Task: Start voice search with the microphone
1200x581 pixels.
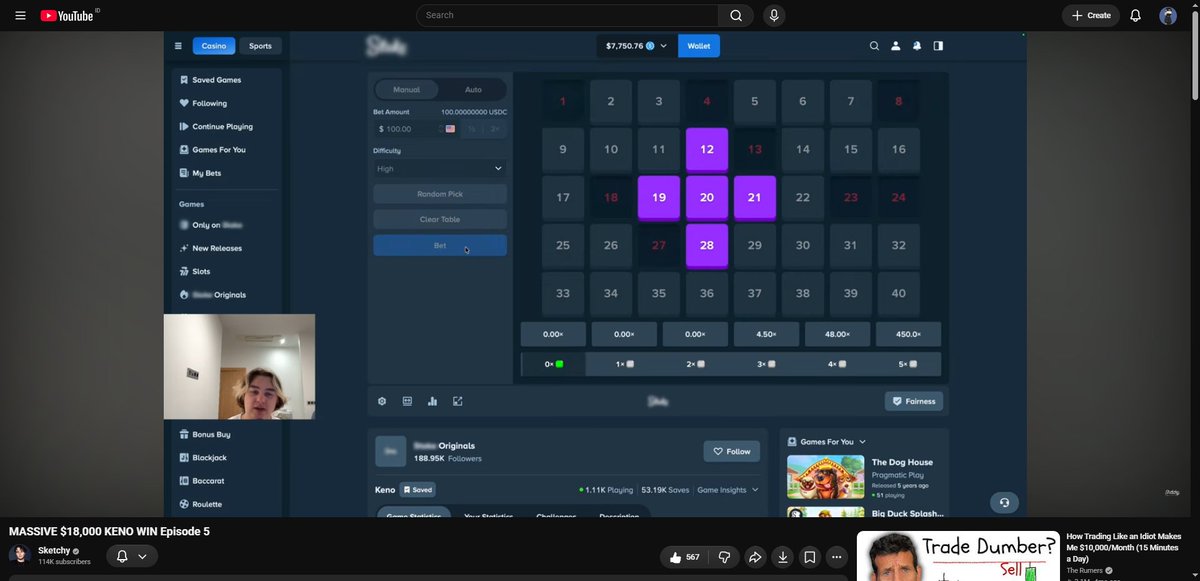Action: coord(773,15)
